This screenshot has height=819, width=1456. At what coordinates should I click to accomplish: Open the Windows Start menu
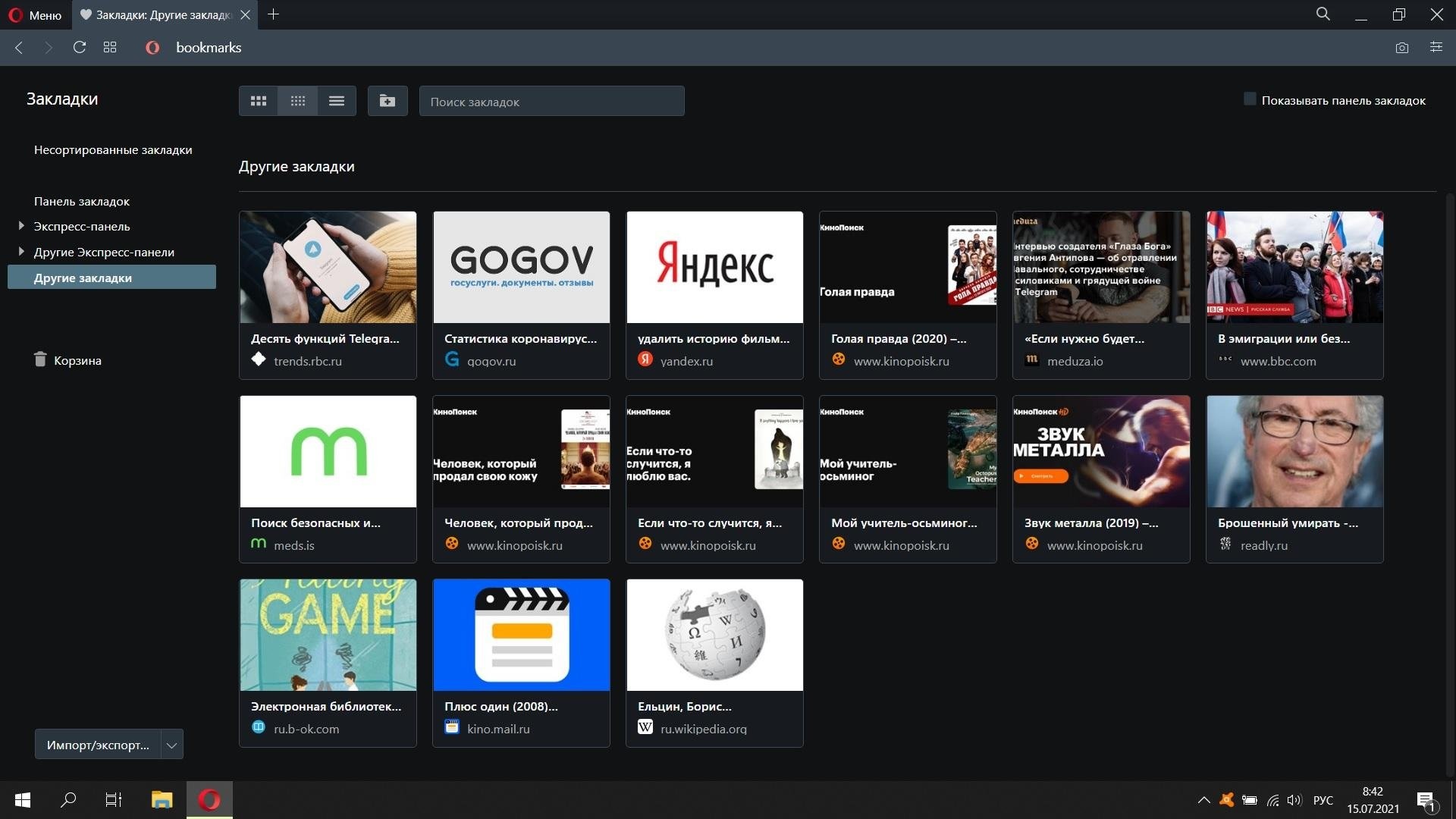point(23,799)
